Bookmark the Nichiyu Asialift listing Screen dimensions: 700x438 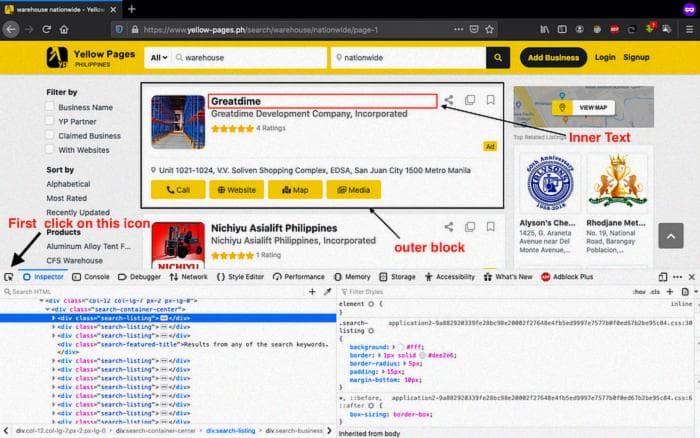coord(491,227)
